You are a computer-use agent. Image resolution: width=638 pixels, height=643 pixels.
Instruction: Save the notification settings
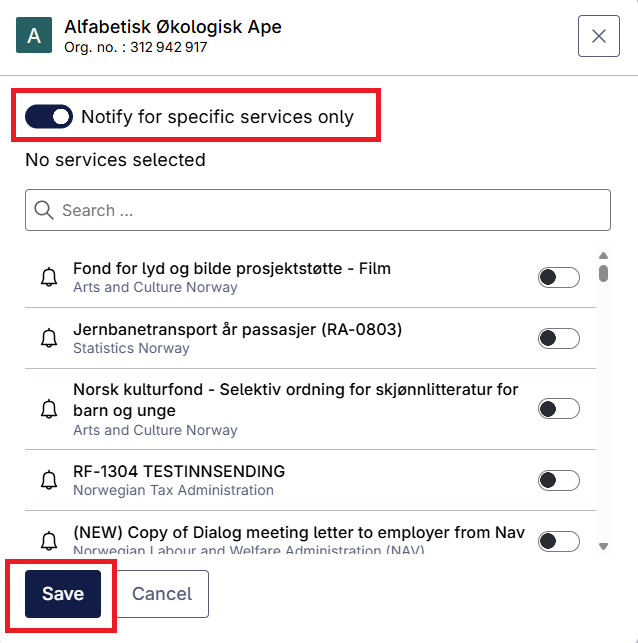63,594
